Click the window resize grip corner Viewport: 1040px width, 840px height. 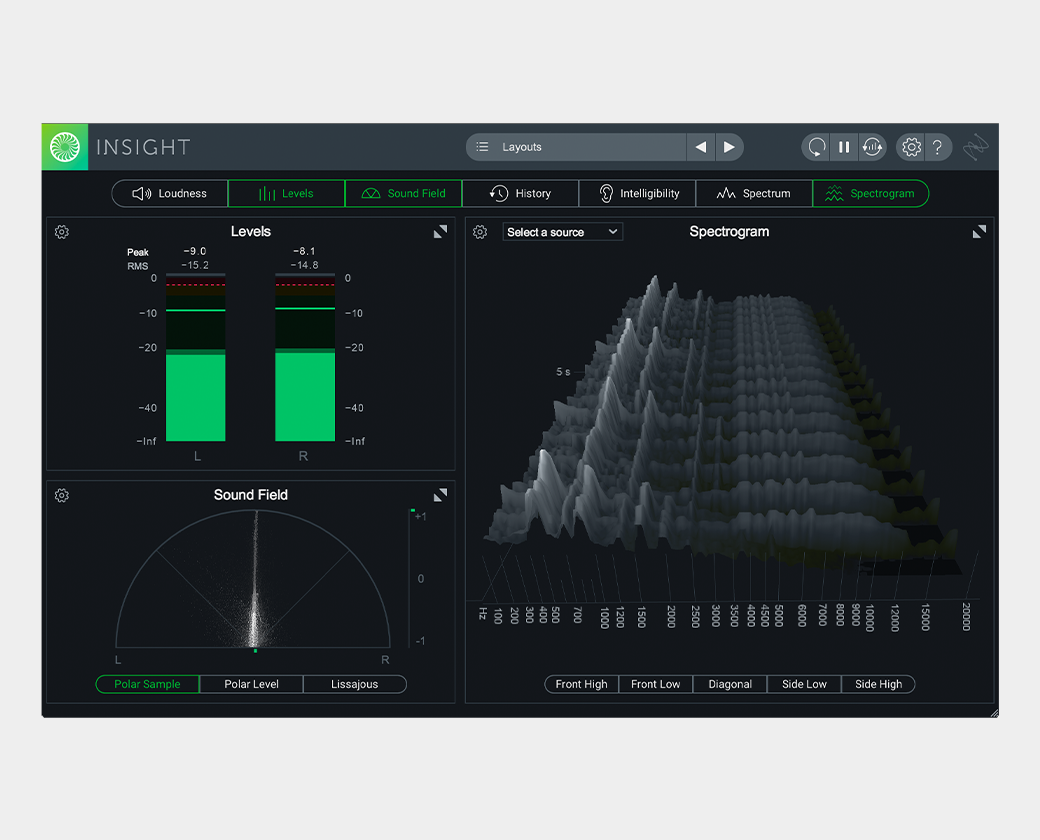click(x=994, y=713)
